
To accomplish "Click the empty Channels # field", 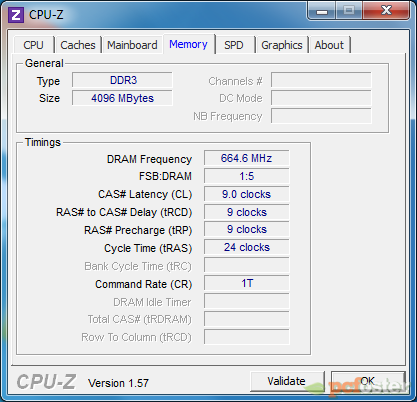I will [321, 81].
